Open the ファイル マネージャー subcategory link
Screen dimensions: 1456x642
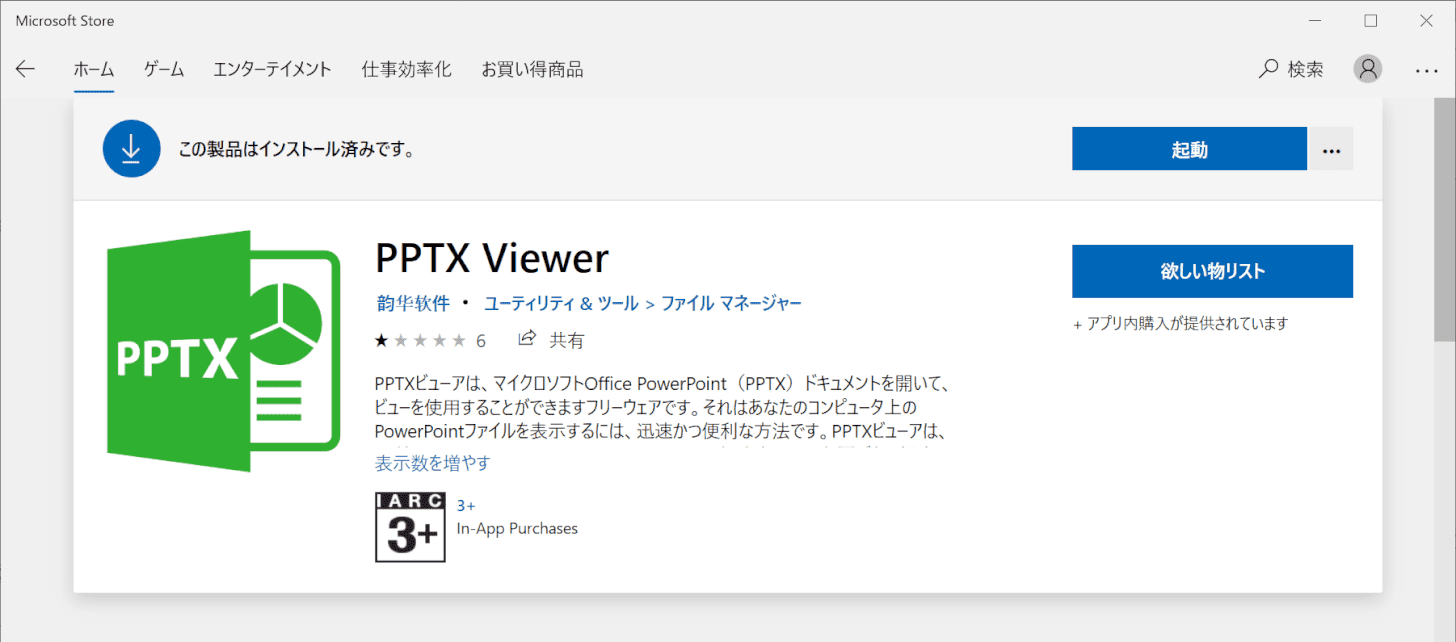(x=731, y=303)
